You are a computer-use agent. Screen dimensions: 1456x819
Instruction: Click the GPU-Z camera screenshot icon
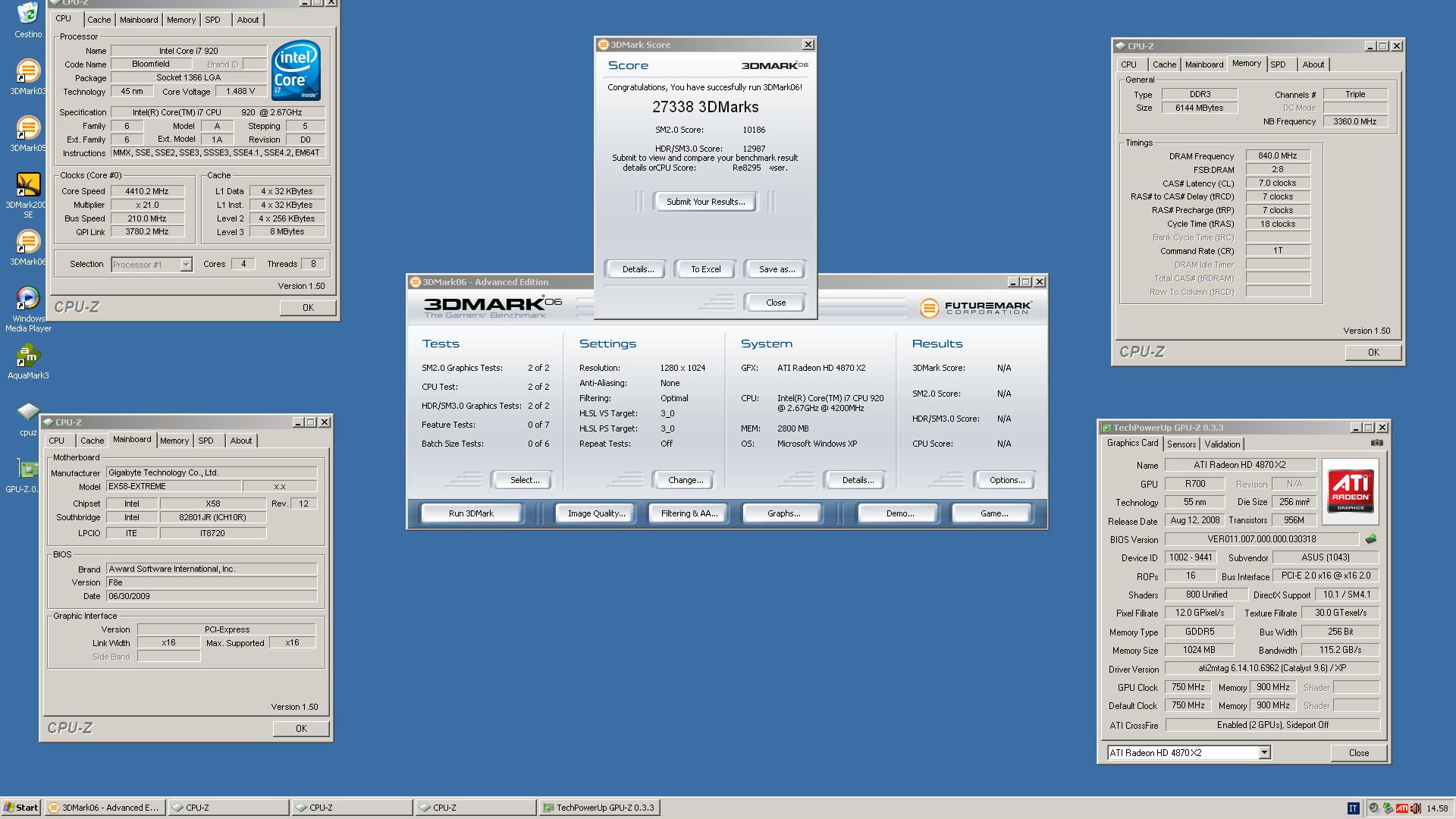point(1377,443)
